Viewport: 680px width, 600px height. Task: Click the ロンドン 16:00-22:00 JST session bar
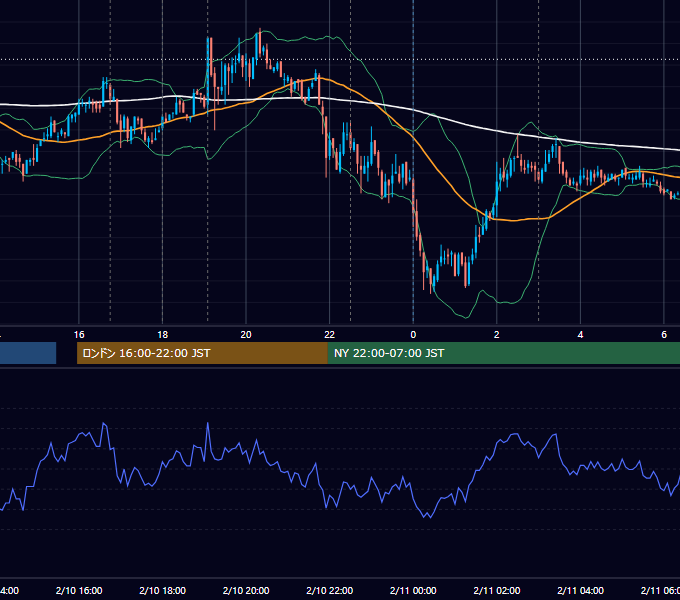tap(202, 353)
